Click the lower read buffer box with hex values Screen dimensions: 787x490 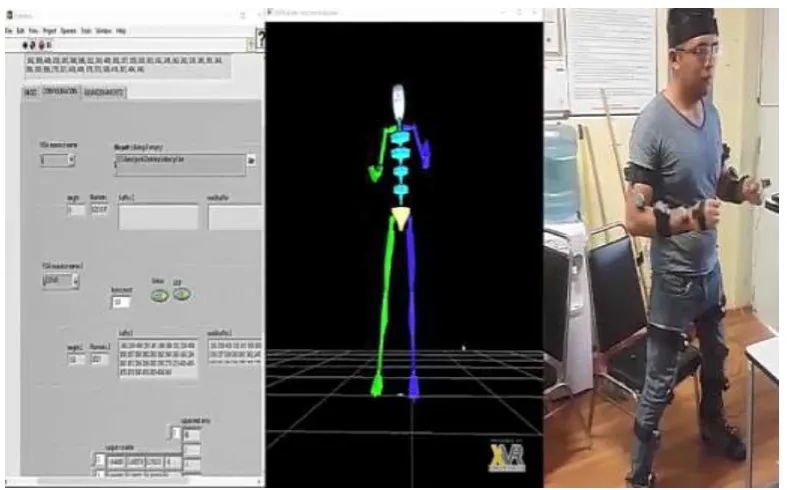(x=235, y=351)
